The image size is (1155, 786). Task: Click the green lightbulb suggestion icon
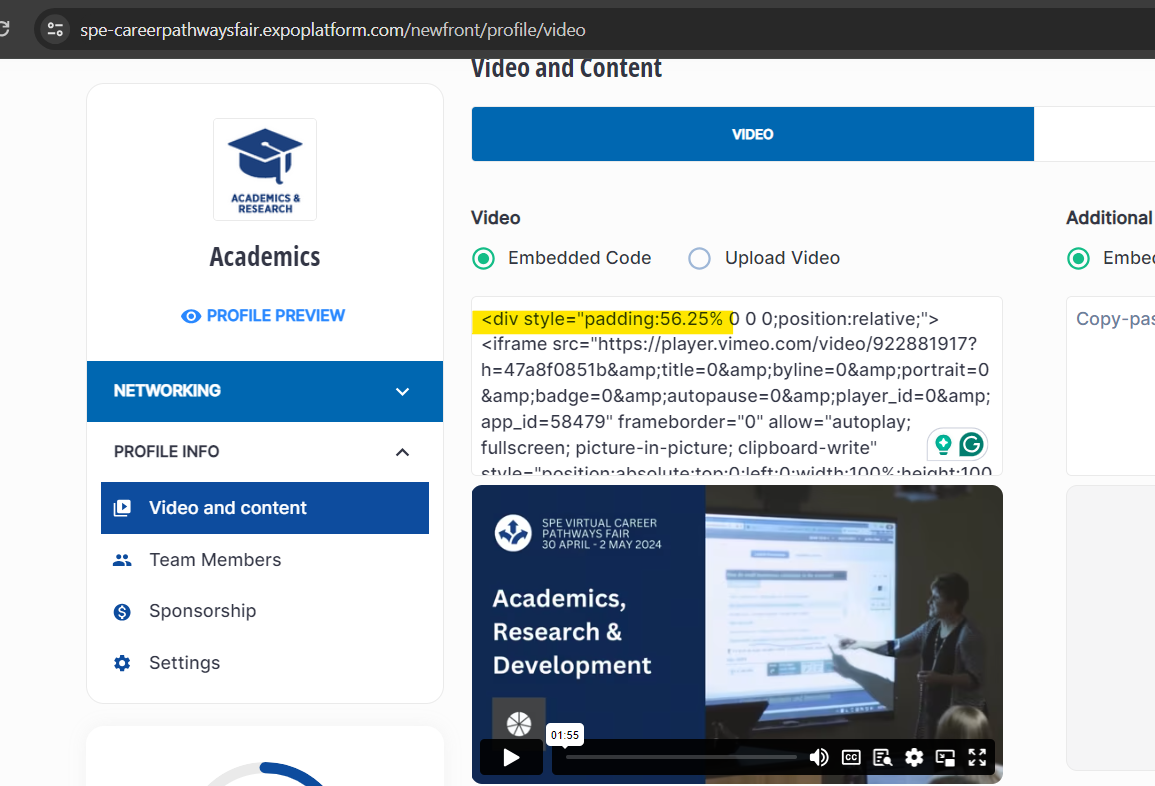tap(943, 444)
